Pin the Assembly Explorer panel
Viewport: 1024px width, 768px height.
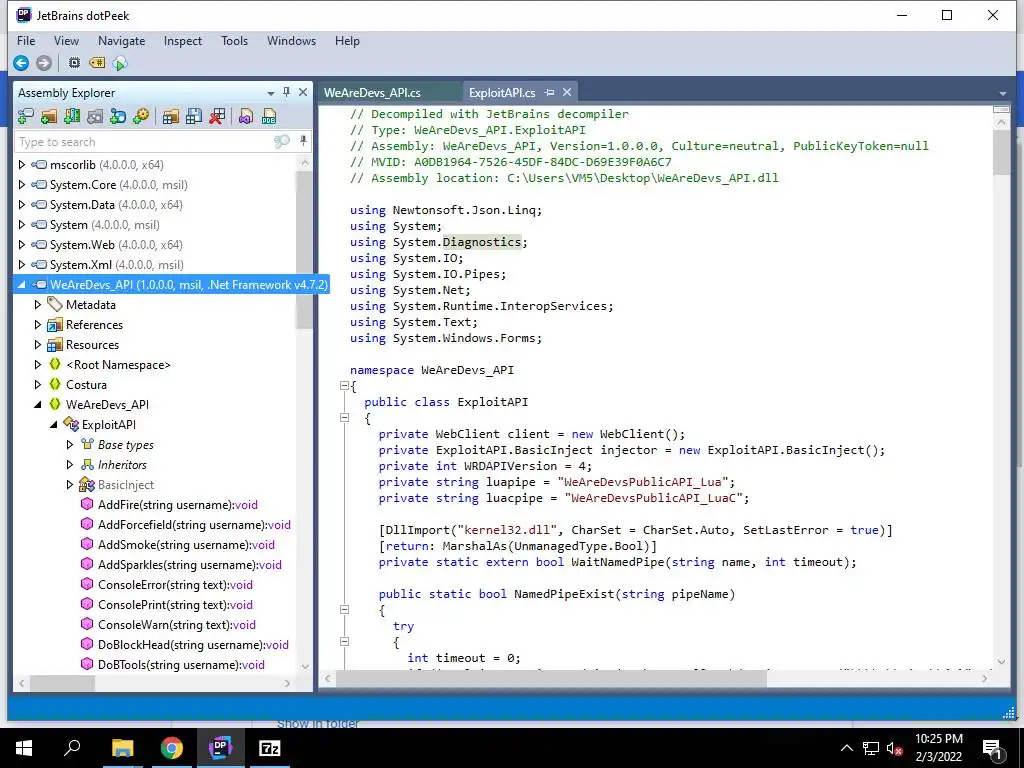tap(286, 93)
